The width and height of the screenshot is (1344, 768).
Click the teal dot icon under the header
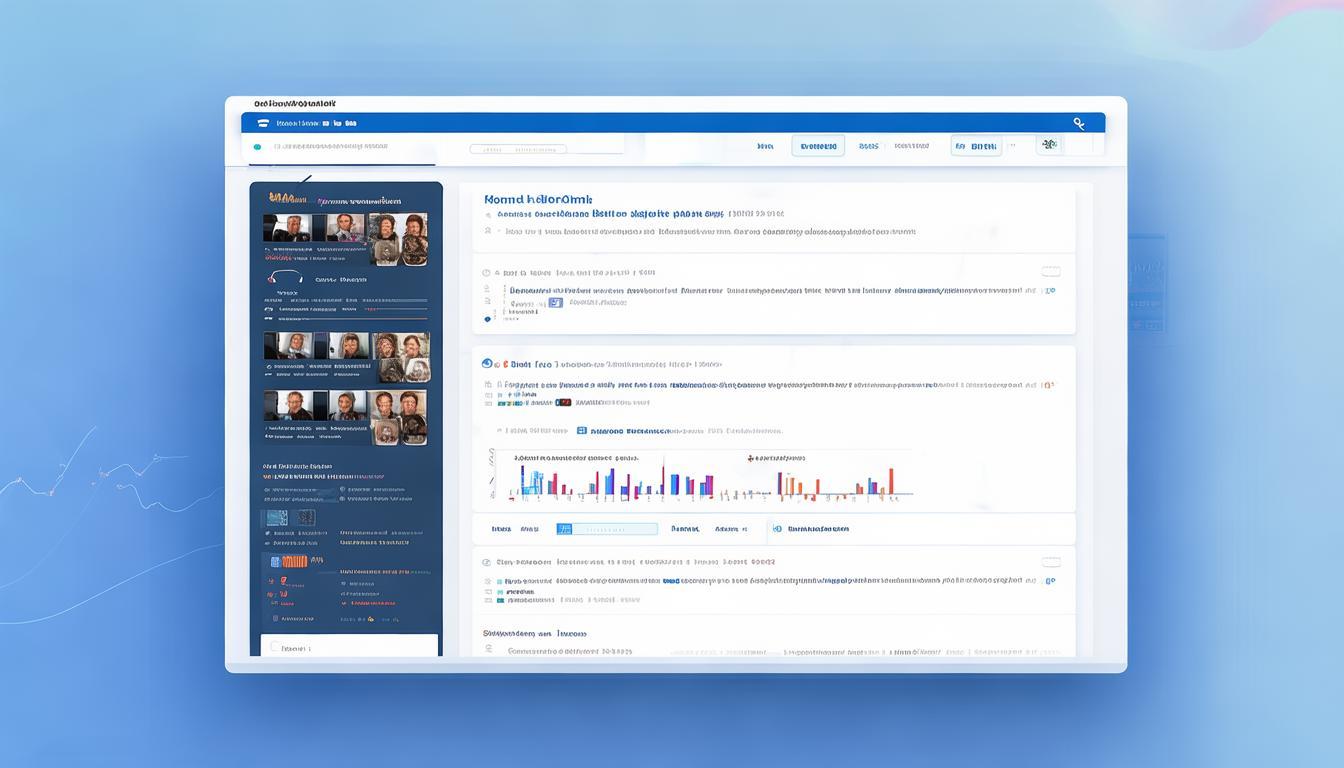coord(257,147)
